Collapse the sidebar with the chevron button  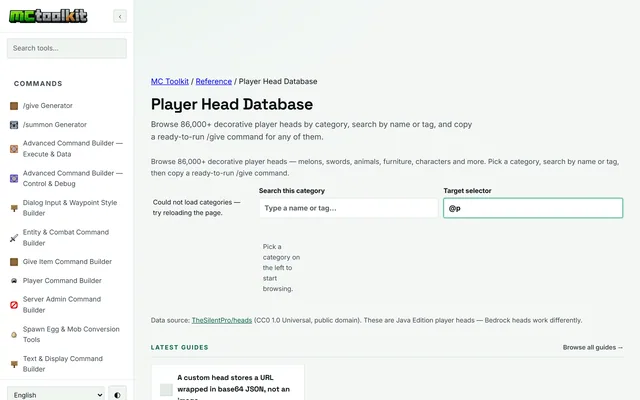(120, 16)
